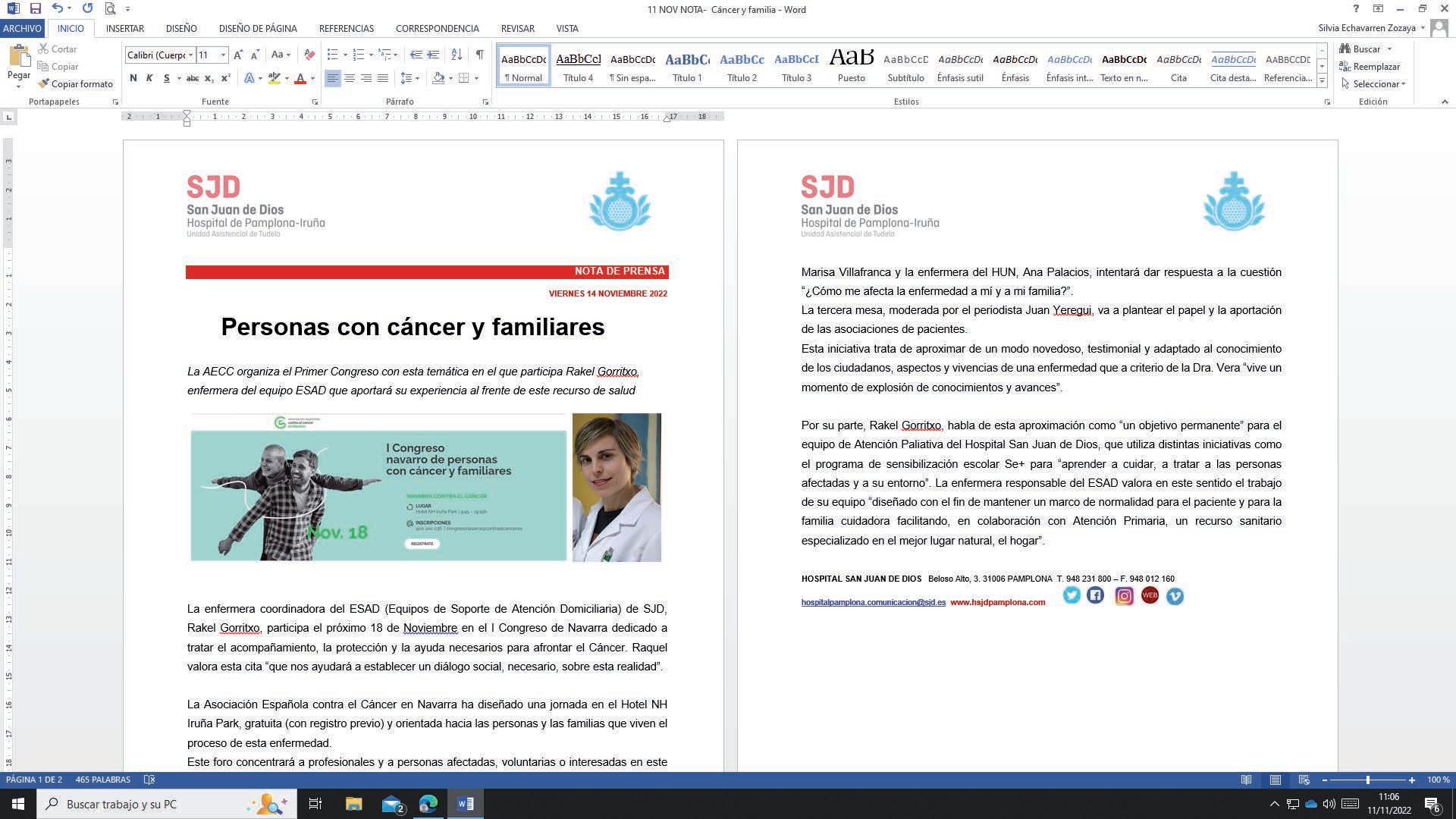Toggle italic K formatting

[149, 78]
